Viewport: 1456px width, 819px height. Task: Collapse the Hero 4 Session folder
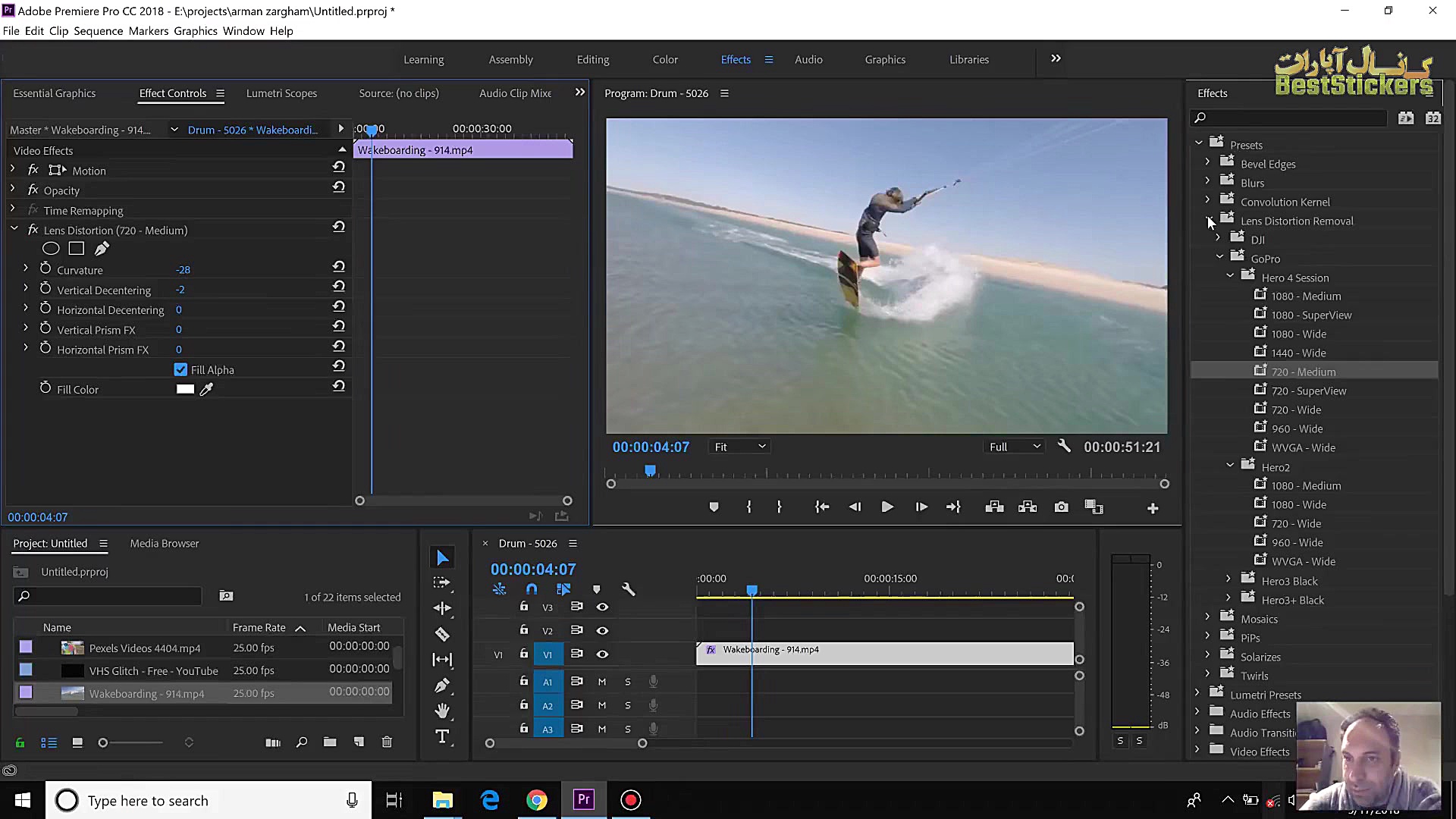[1229, 277]
